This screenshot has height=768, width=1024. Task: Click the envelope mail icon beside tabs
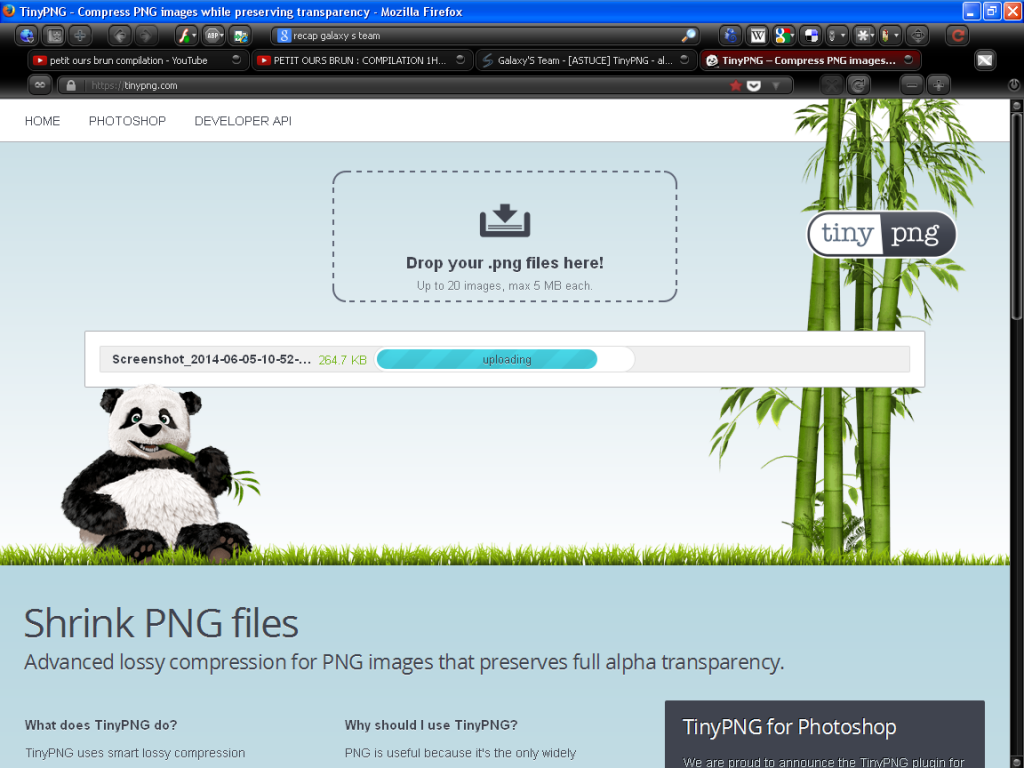point(985,60)
